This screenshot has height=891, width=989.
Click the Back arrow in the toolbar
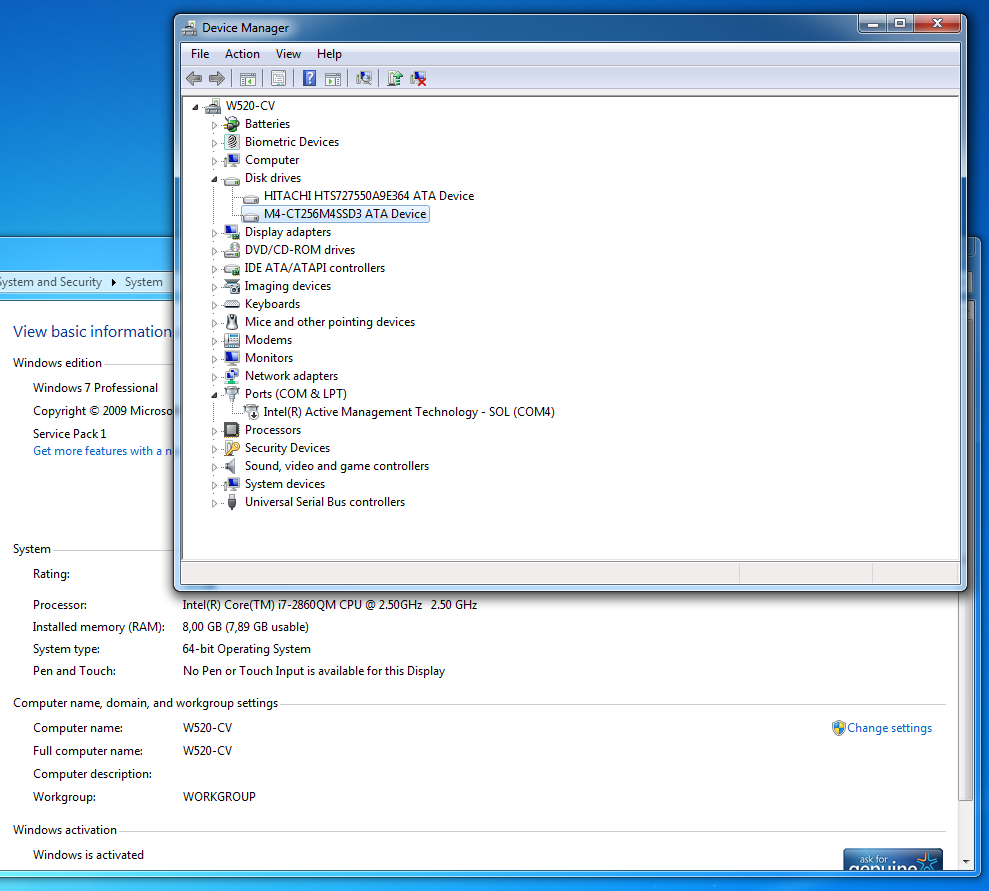click(194, 79)
